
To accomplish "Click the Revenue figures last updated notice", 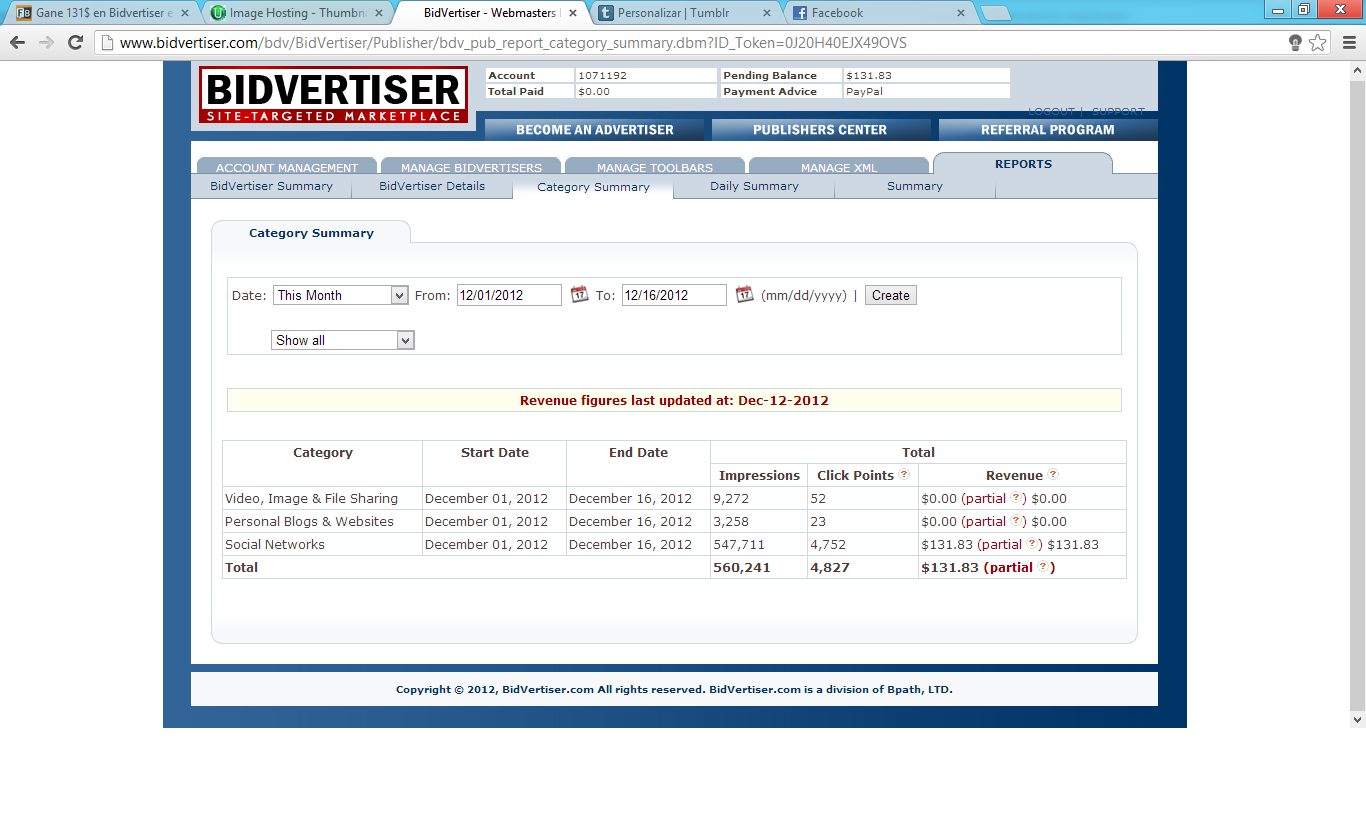I will click(x=674, y=400).
